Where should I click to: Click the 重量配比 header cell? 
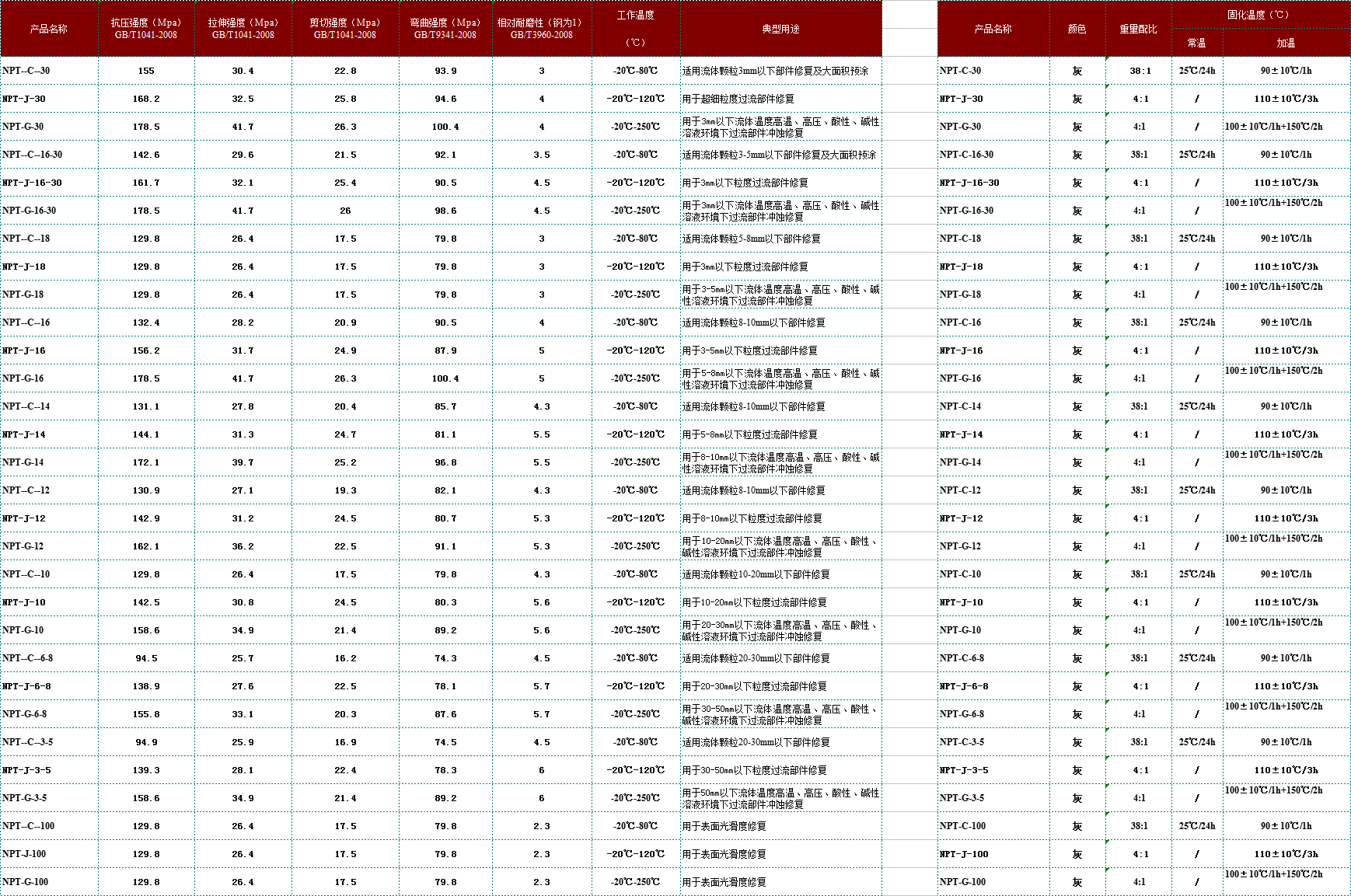[x=1138, y=29]
